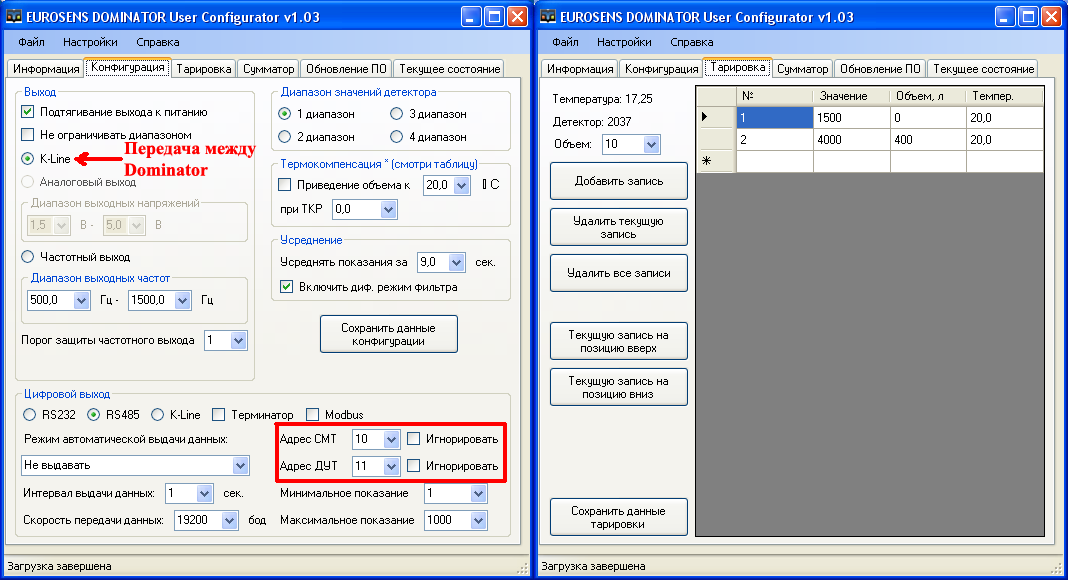Click "Сохранить данные конфигурации" button
The image size is (1068, 580).
[x=388, y=333]
